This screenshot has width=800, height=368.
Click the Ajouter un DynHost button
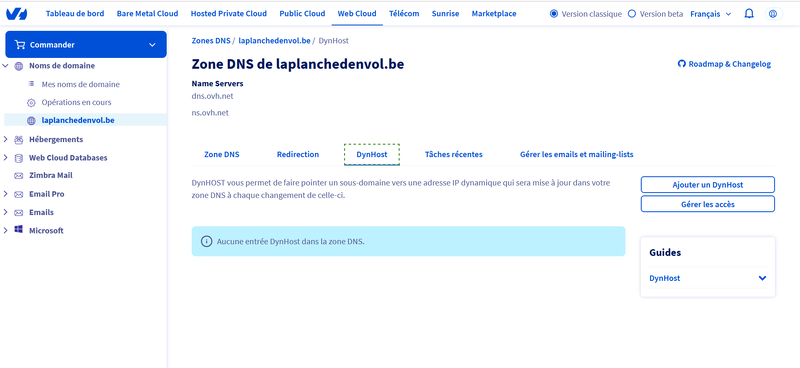[708, 185]
